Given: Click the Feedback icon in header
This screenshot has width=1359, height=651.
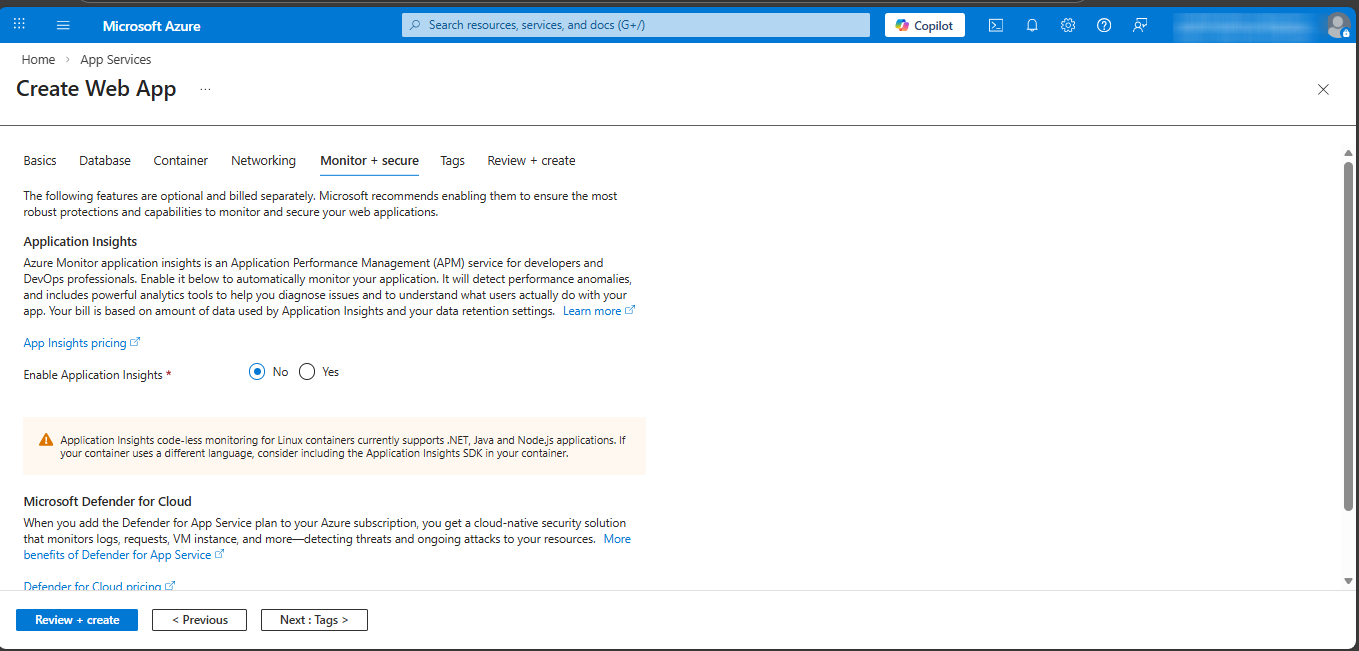Looking at the screenshot, I should 1140,26.
